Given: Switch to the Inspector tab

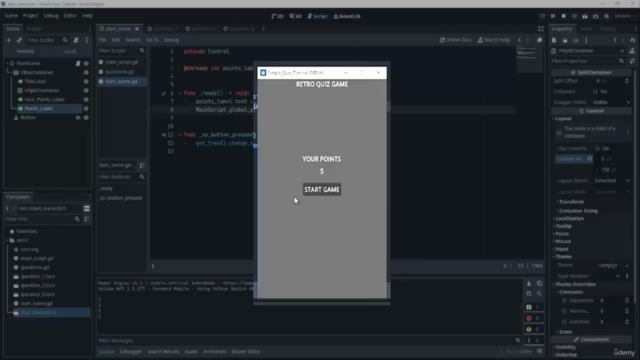Looking at the screenshot, I should tap(562, 29).
